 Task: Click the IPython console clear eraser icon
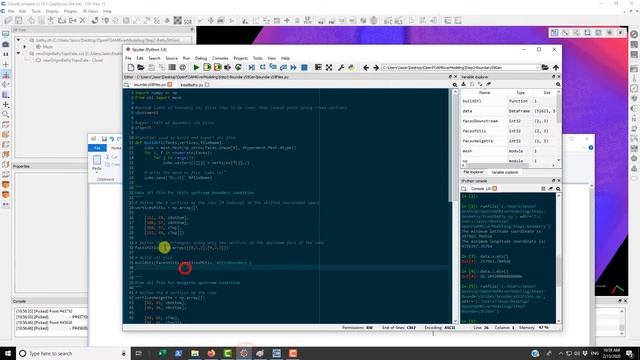(551, 189)
